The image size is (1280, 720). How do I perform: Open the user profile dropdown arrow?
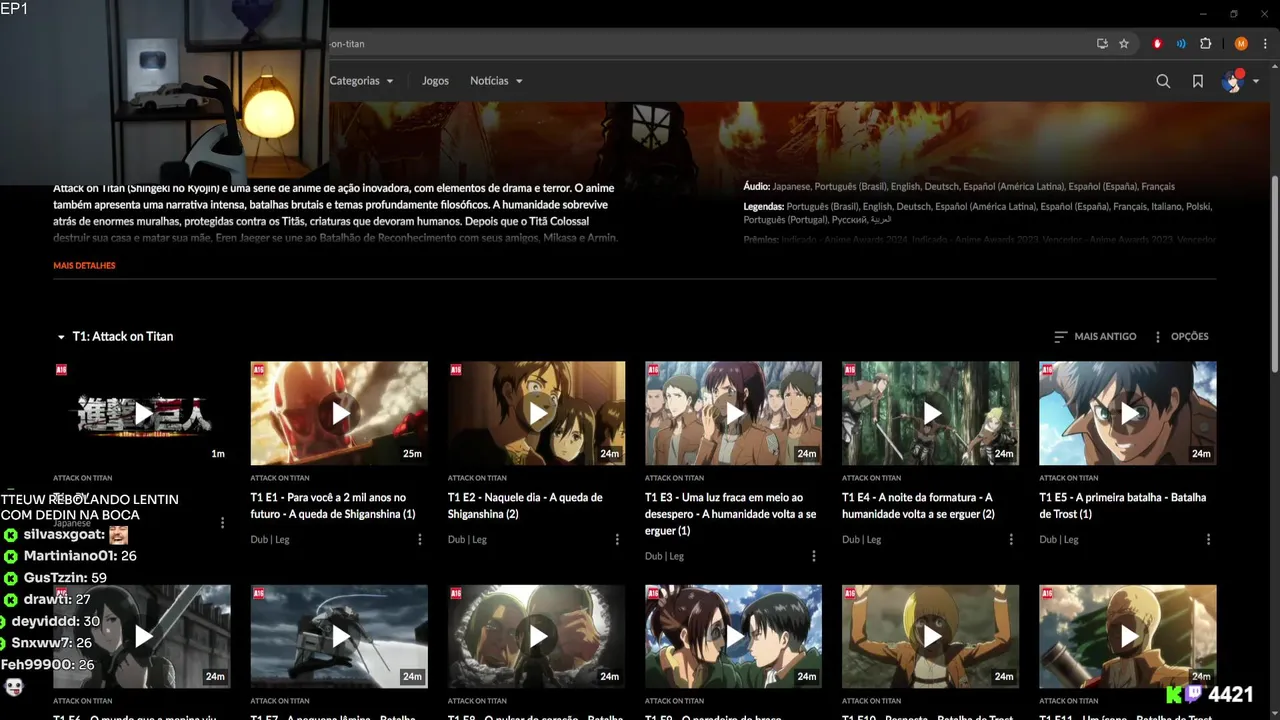click(1256, 81)
